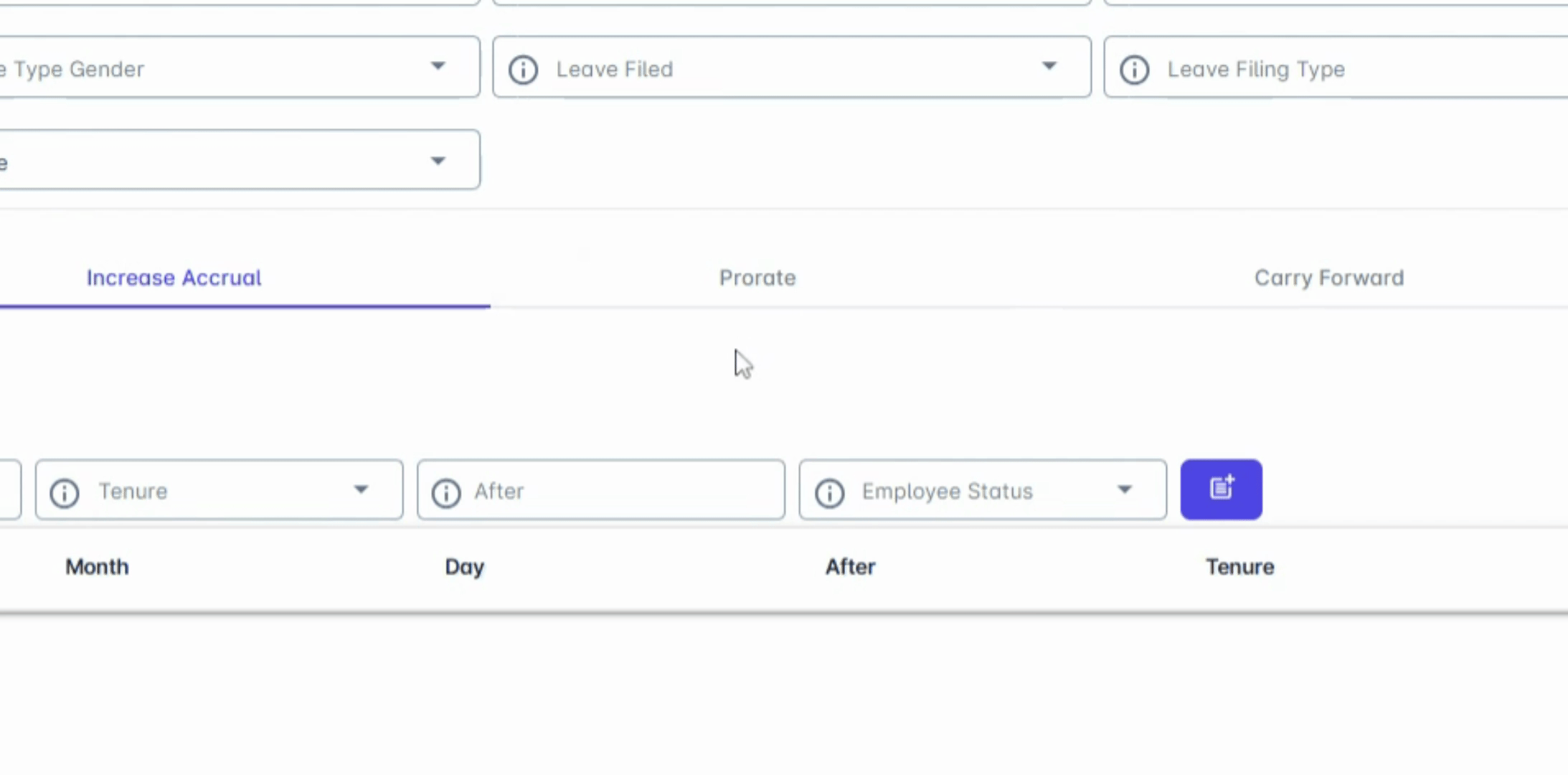Expand the Type Gender dropdown
Image resolution: width=1568 pixels, height=775 pixels.
(x=438, y=67)
